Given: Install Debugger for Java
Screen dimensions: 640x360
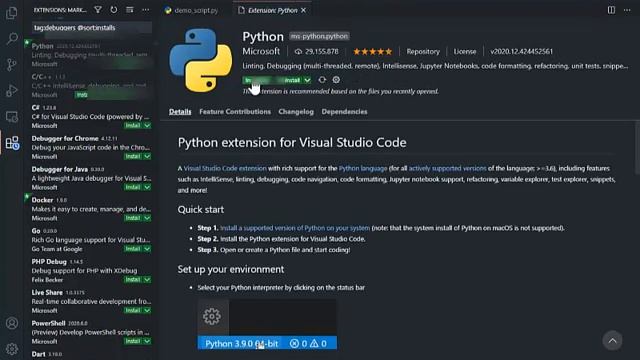Looking at the screenshot, I should click(x=133, y=187).
